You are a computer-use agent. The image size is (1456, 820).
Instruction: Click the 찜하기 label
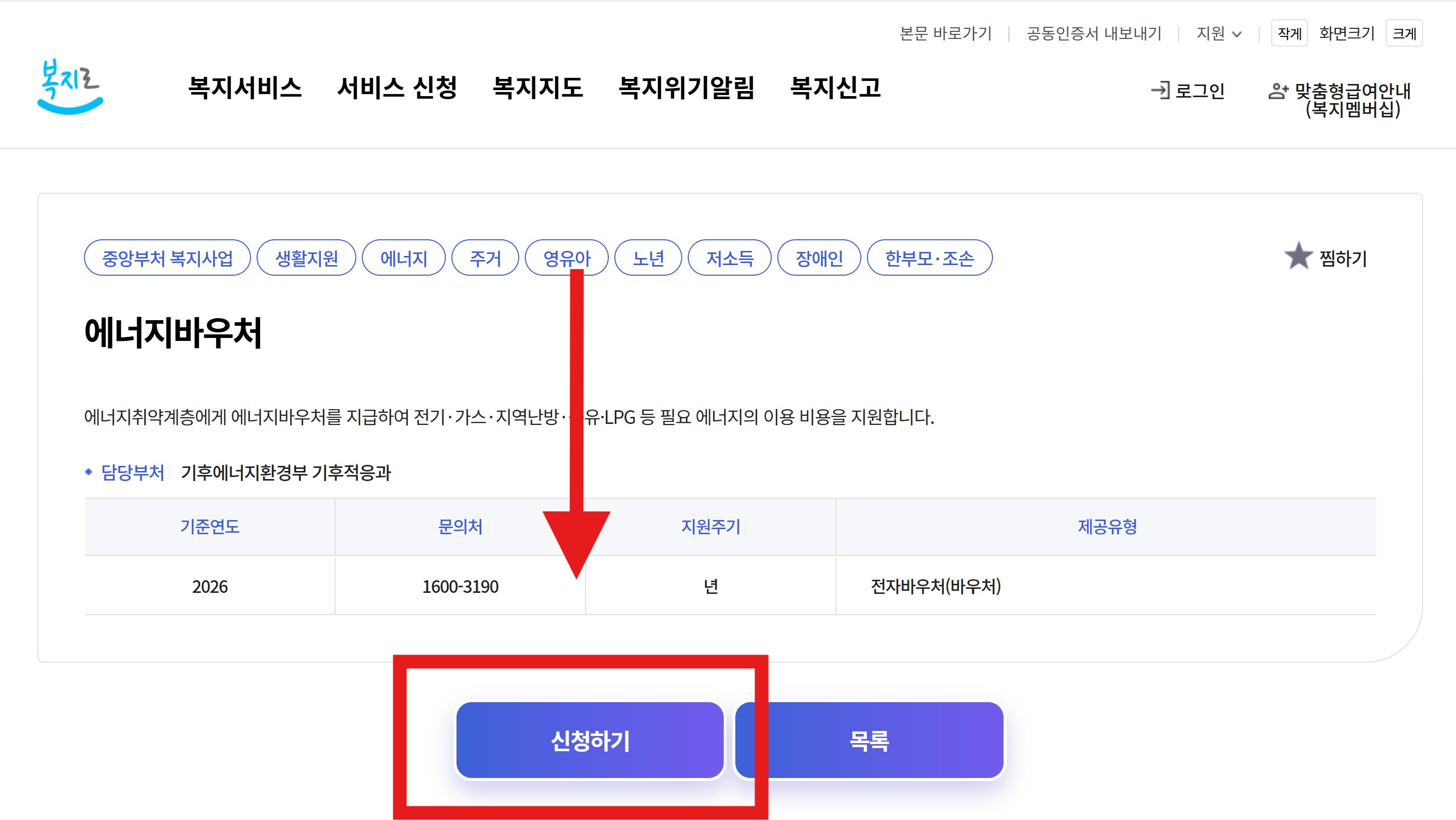coord(1343,258)
